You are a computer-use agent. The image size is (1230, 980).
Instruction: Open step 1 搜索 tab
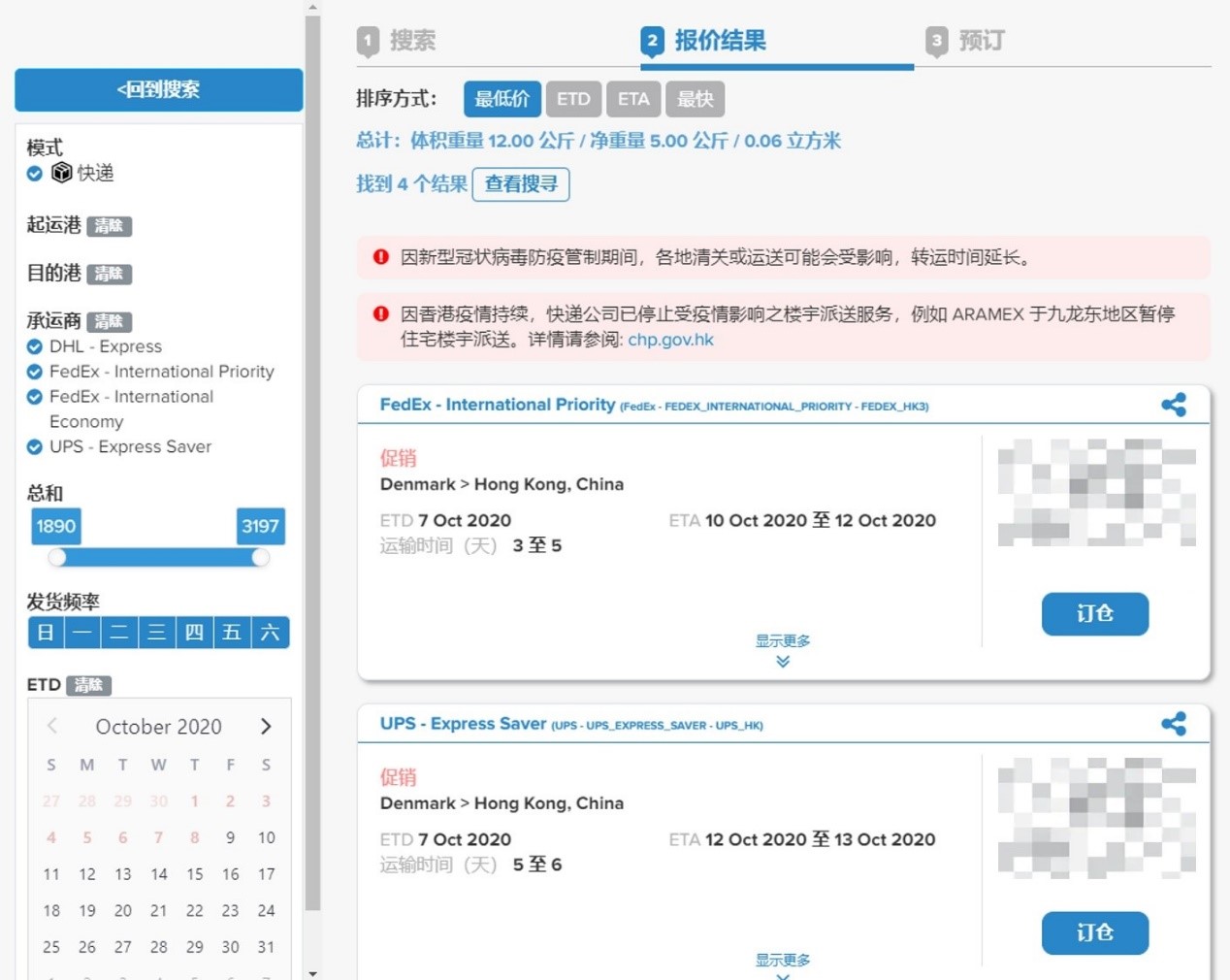click(x=397, y=41)
